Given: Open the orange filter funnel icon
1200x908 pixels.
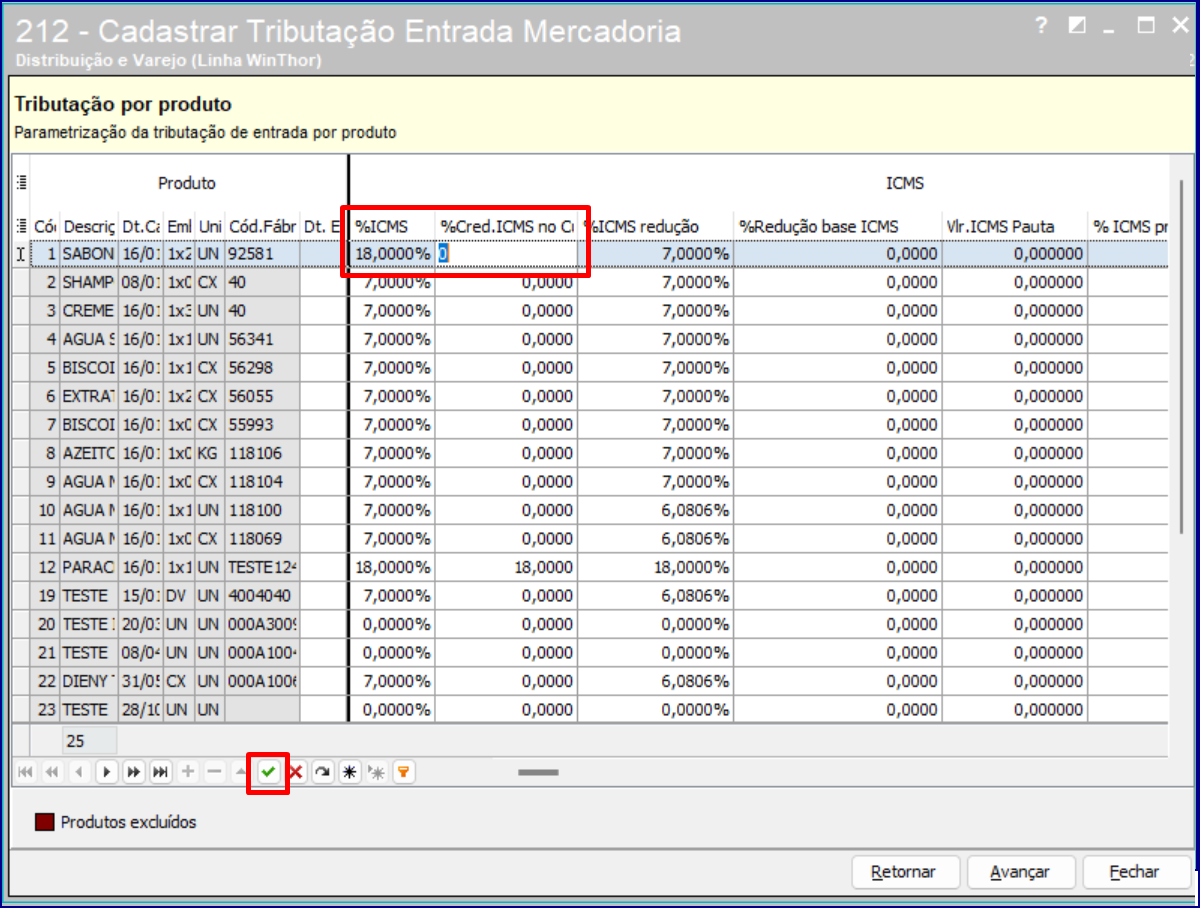Looking at the screenshot, I should [403, 772].
